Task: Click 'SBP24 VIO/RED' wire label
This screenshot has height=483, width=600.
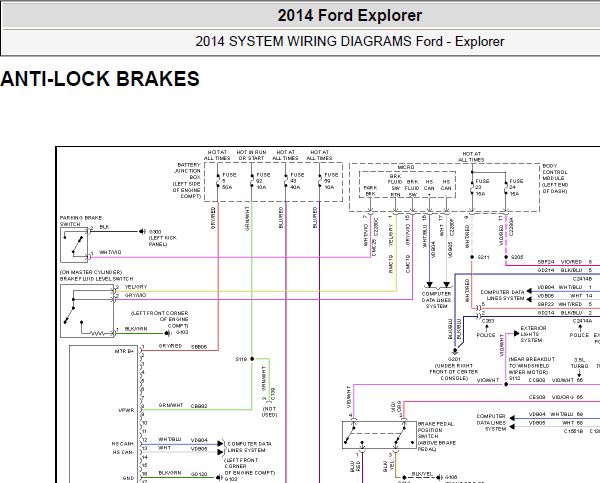Action: [x=560, y=262]
